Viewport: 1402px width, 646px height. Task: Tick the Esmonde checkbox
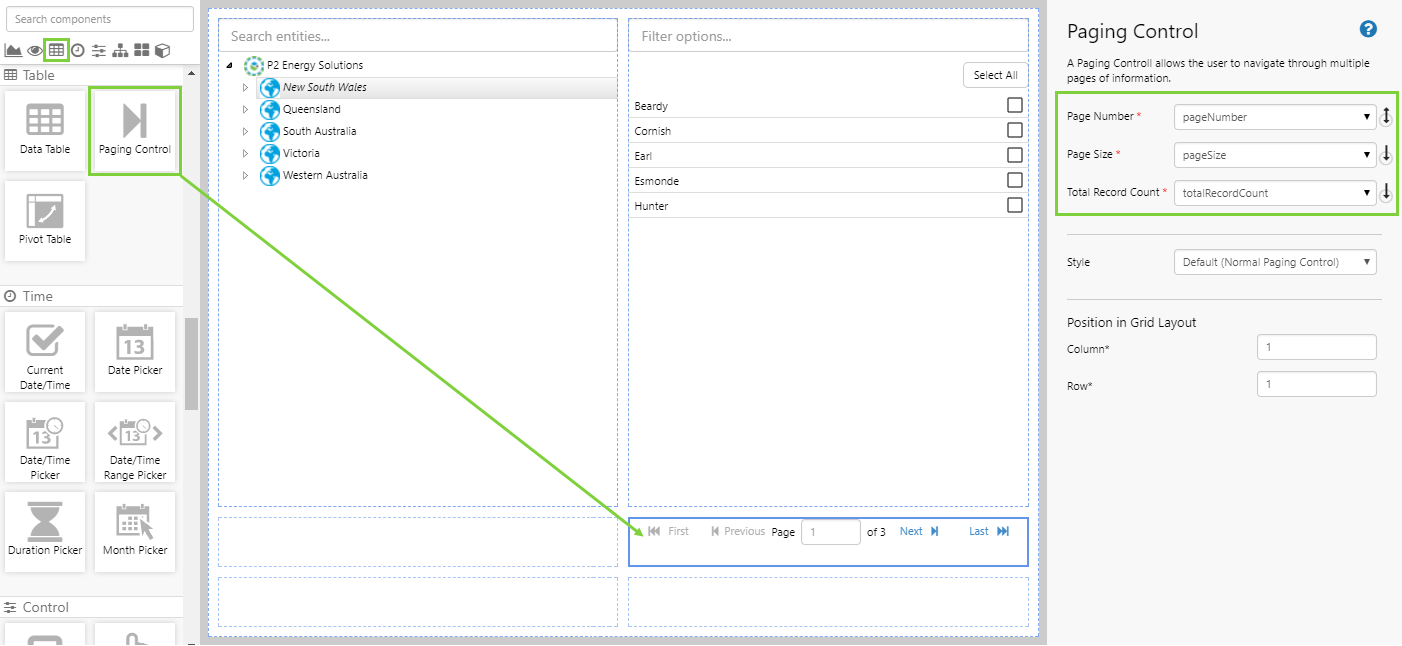coord(1014,180)
